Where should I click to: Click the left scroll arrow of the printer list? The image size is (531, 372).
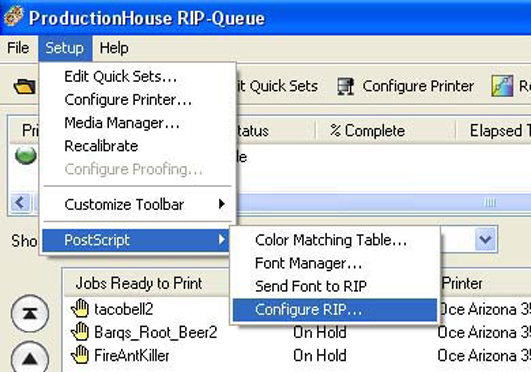coord(20,203)
